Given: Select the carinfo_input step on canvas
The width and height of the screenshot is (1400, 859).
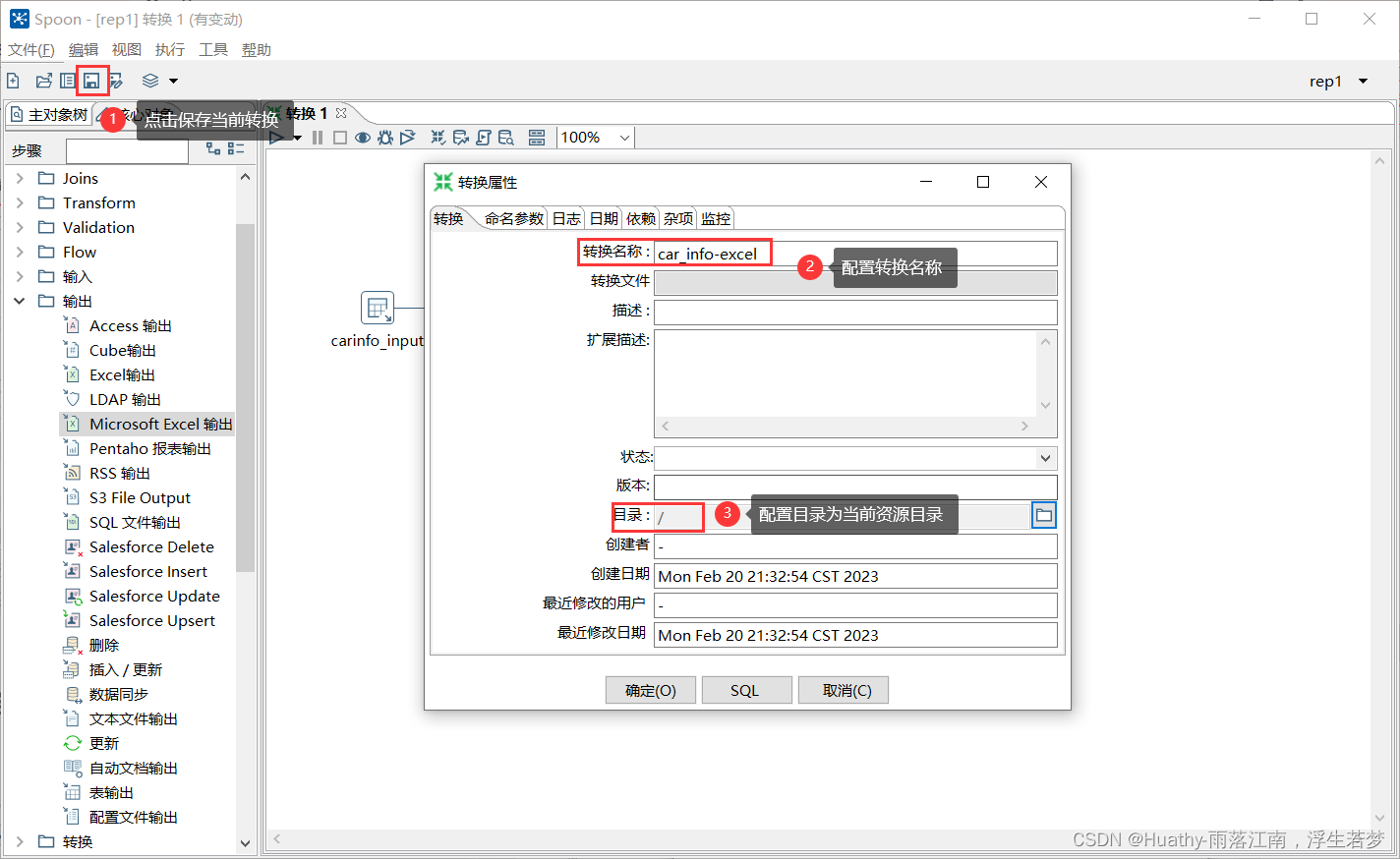Looking at the screenshot, I should tap(378, 308).
